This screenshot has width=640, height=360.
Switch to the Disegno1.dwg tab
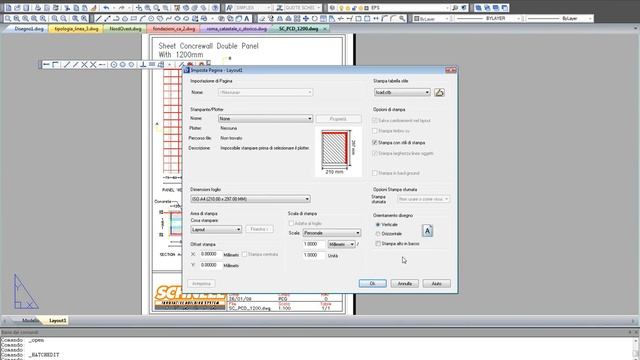(29, 29)
